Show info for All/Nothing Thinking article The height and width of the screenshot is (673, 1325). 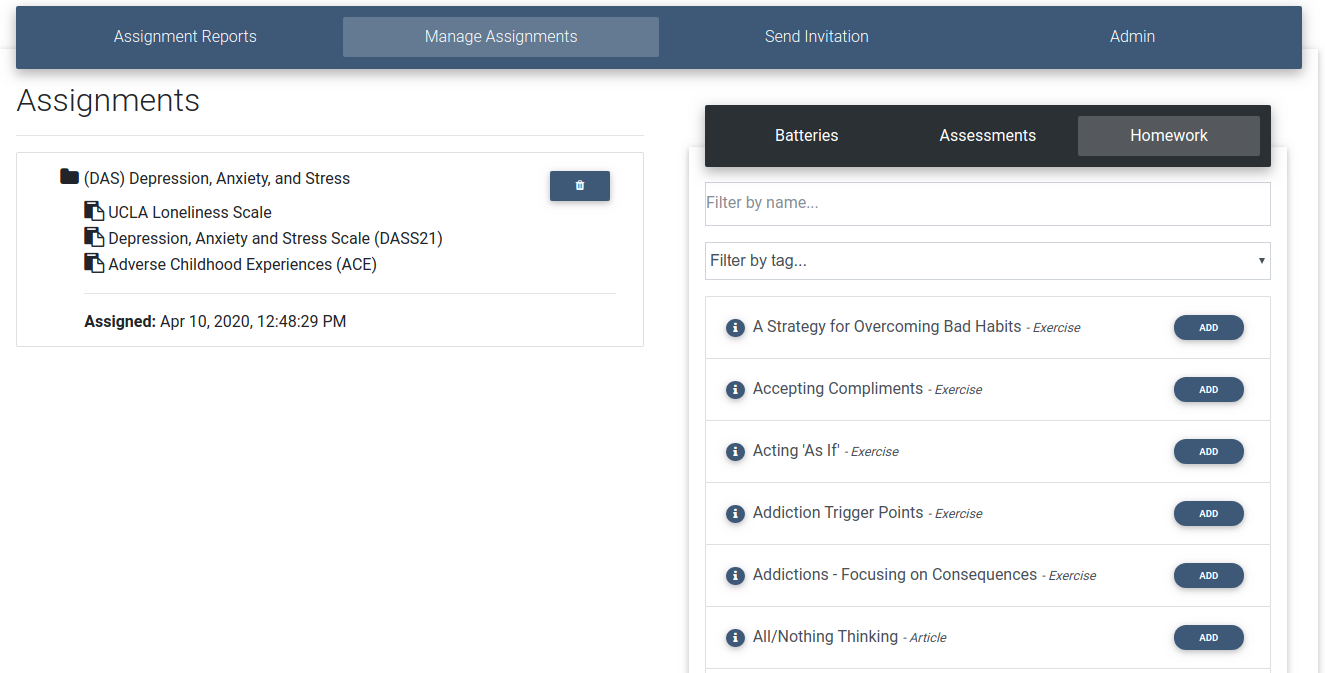point(735,638)
